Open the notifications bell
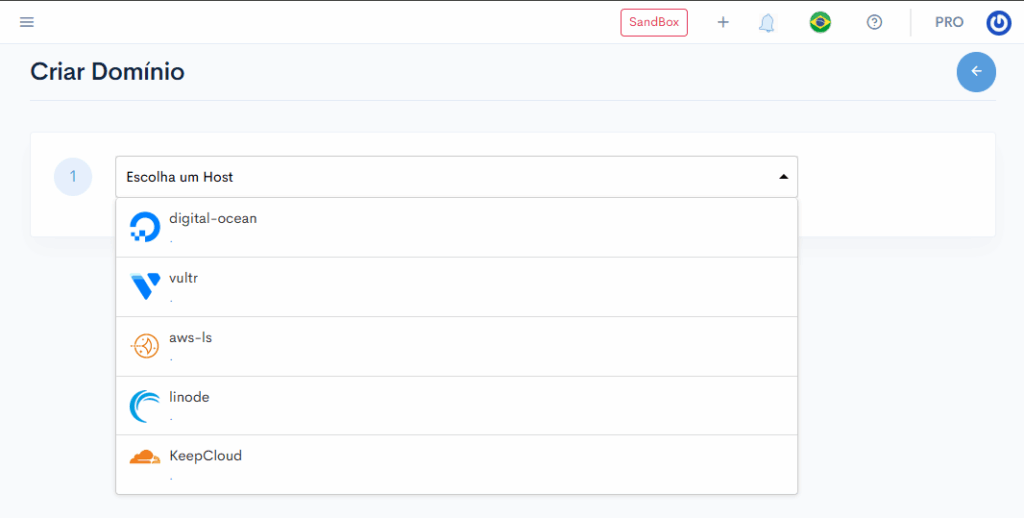1024x518 pixels. coord(767,23)
